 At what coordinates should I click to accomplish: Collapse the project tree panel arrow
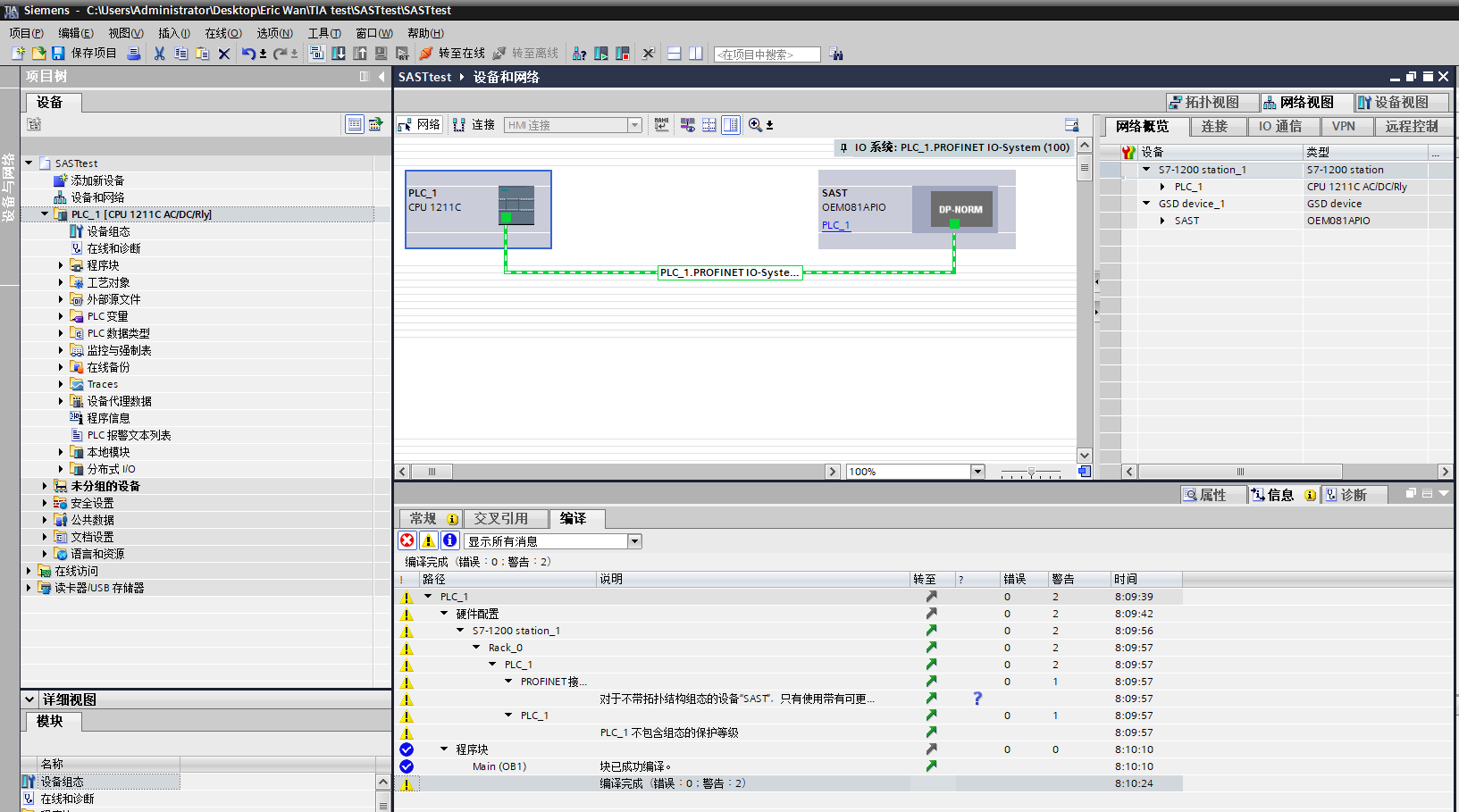point(382,77)
